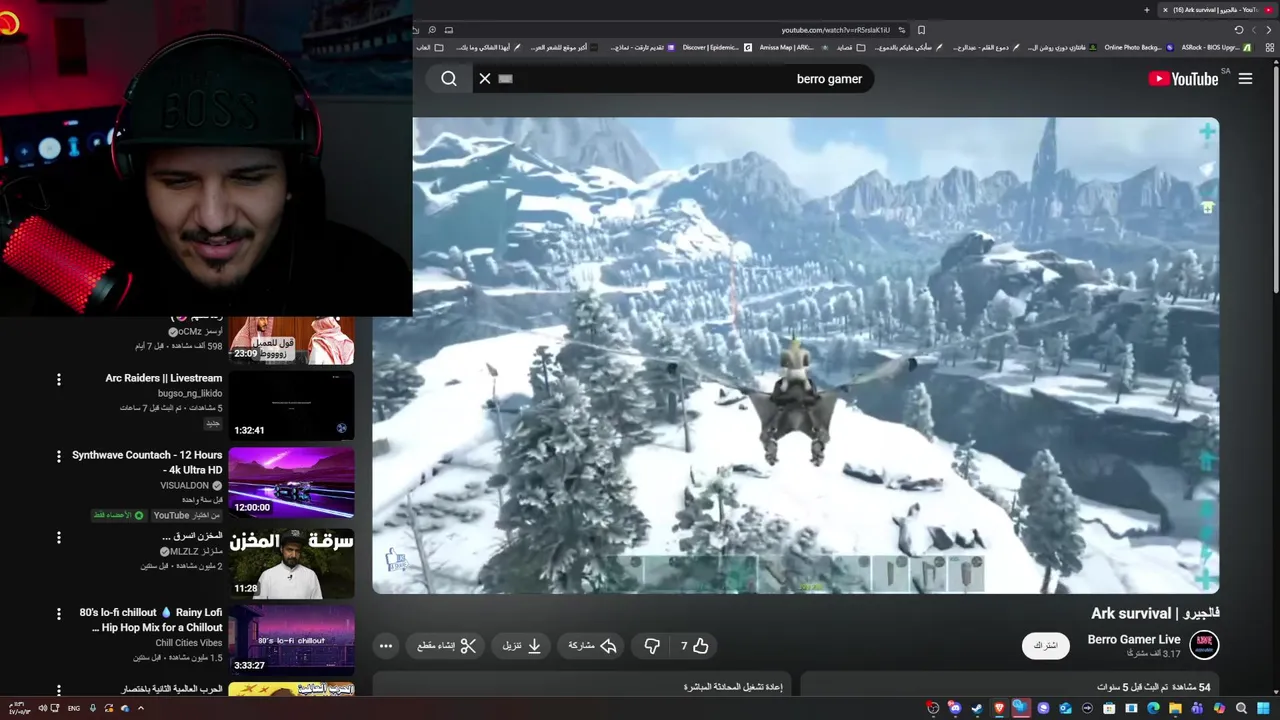
Task: Open the VISUALDON channel name
Action: click(x=185, y=485)
